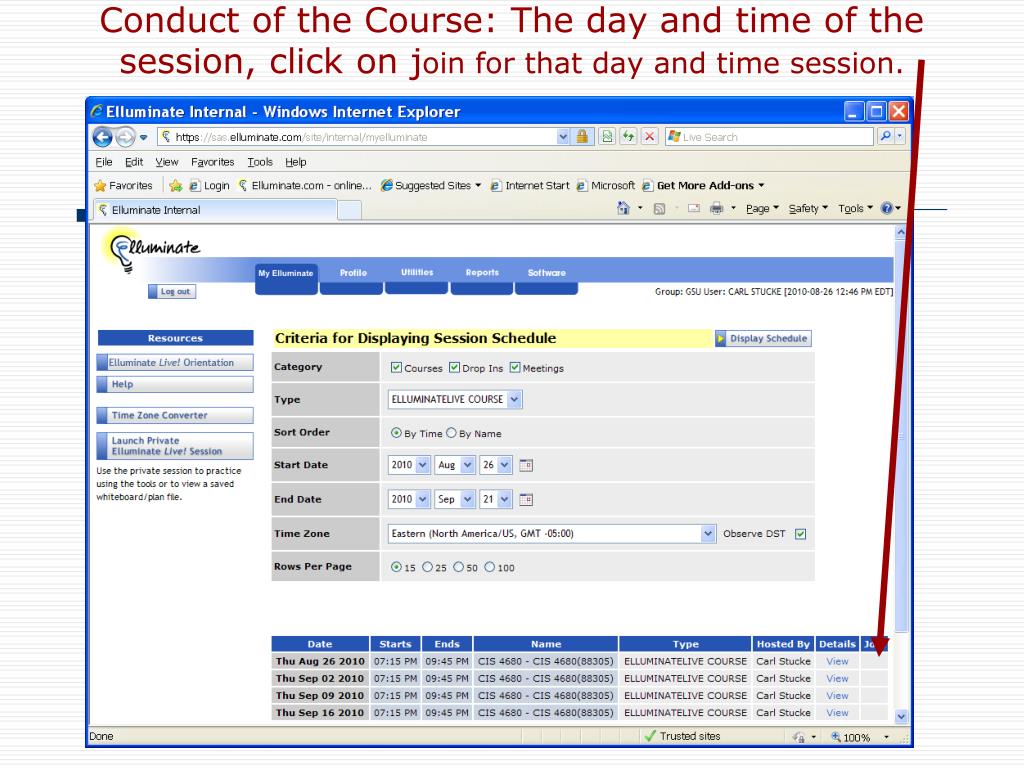The height and width of the screenshot is (768, 1024).
Task: Click the Help link under Resources
Action: [x=175, y=385]
